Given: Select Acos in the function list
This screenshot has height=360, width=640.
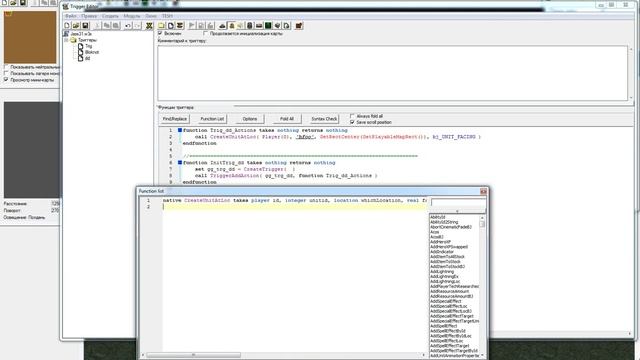Looking at the screenshot, I should (435, 232).
